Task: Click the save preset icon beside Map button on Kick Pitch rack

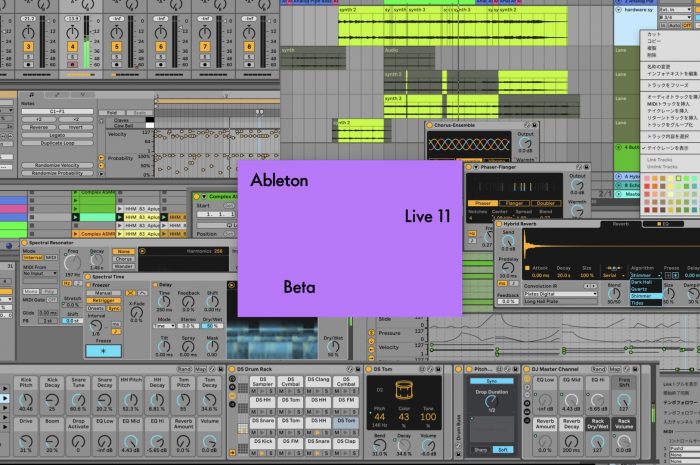Action: (220, 370)
